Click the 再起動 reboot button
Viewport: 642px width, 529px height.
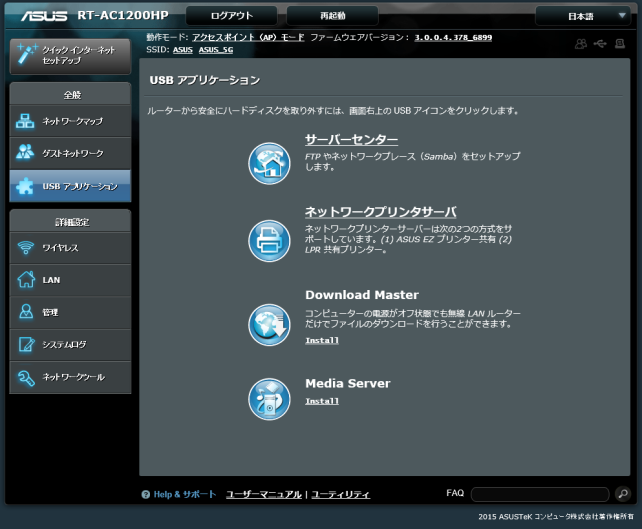tap(332, 16)
